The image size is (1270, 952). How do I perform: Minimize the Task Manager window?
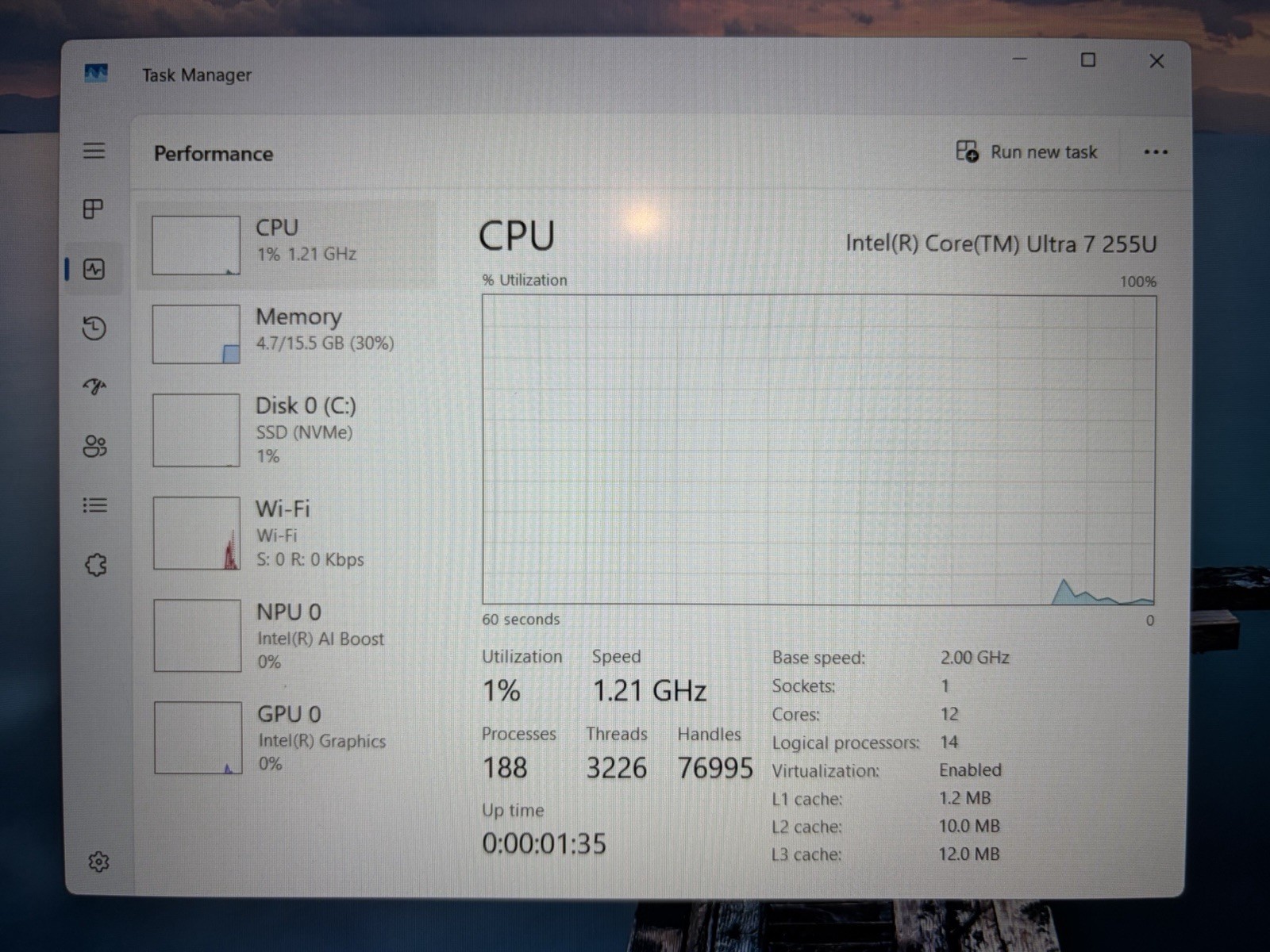tap(1020, 59)
